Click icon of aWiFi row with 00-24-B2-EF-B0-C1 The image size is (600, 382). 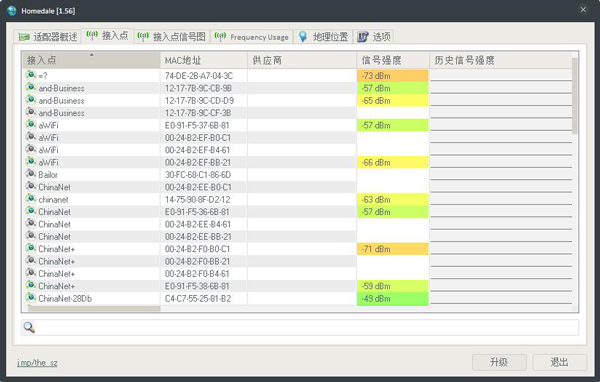click(x=31, y=137)
